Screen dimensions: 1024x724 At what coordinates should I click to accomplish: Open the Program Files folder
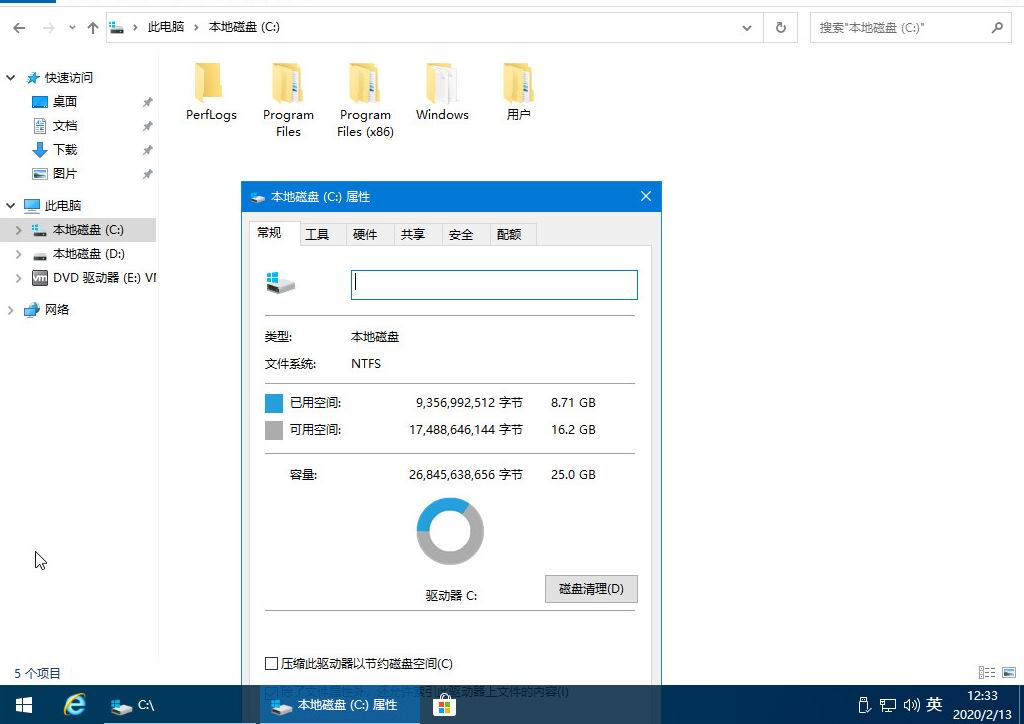tap(288, 101)
